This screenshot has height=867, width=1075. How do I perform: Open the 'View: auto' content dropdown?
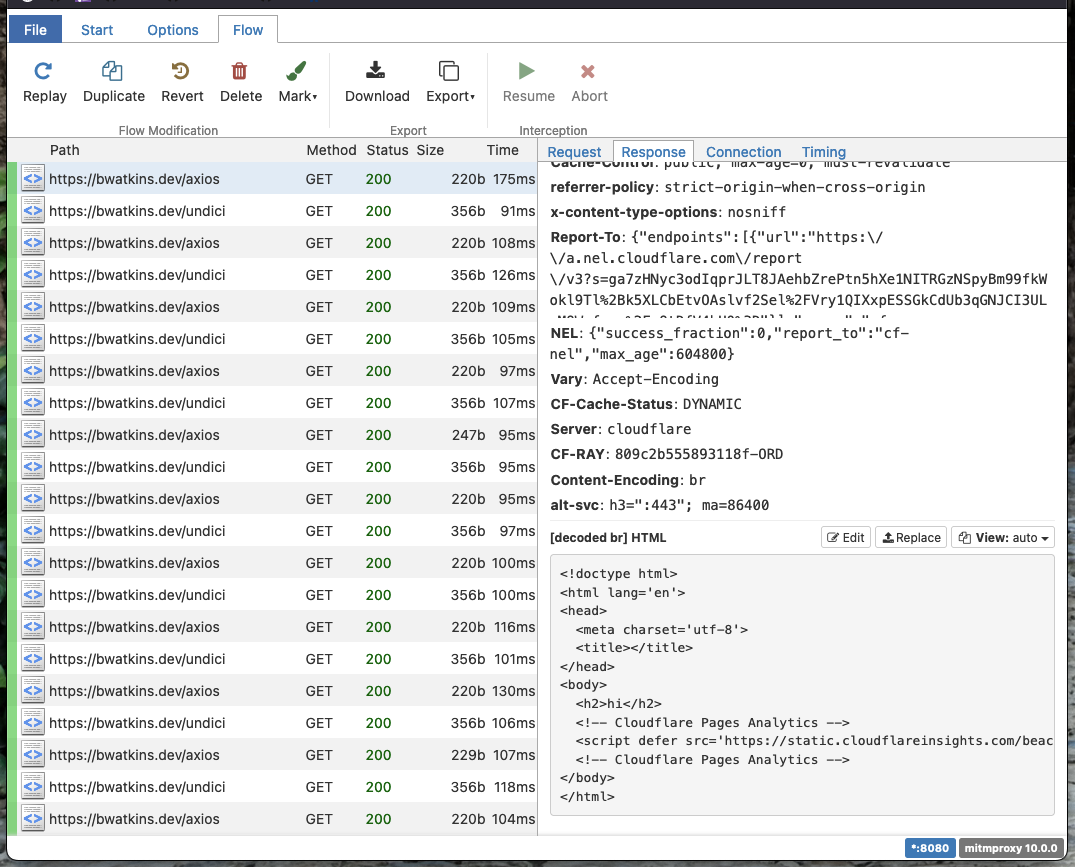click(x=1002, y=537)
